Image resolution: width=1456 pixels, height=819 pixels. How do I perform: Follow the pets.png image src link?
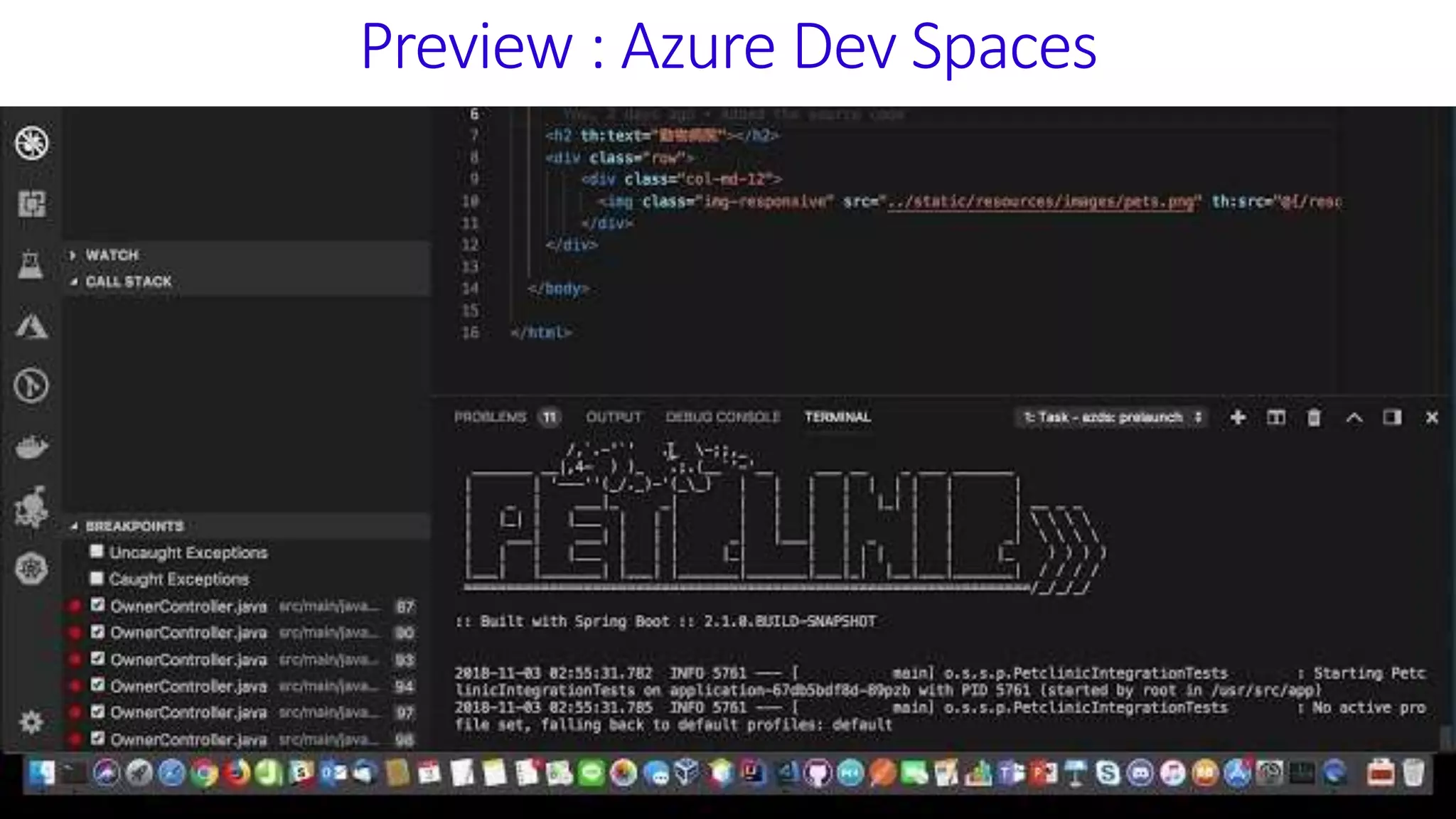click(x=1041, y=202)
